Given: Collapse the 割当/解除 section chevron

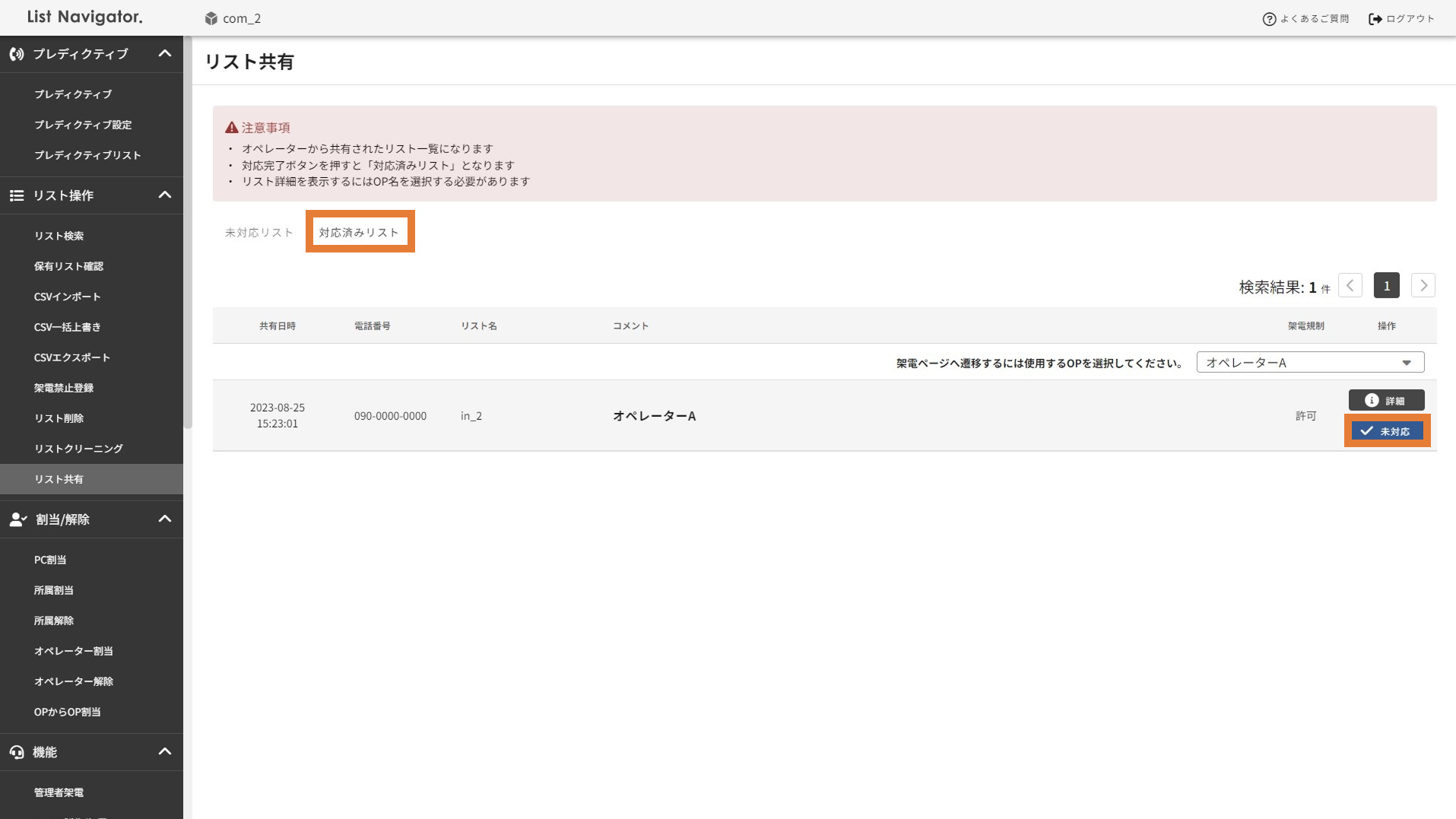Looking at the screenshot, I should (x=164, y=519).
